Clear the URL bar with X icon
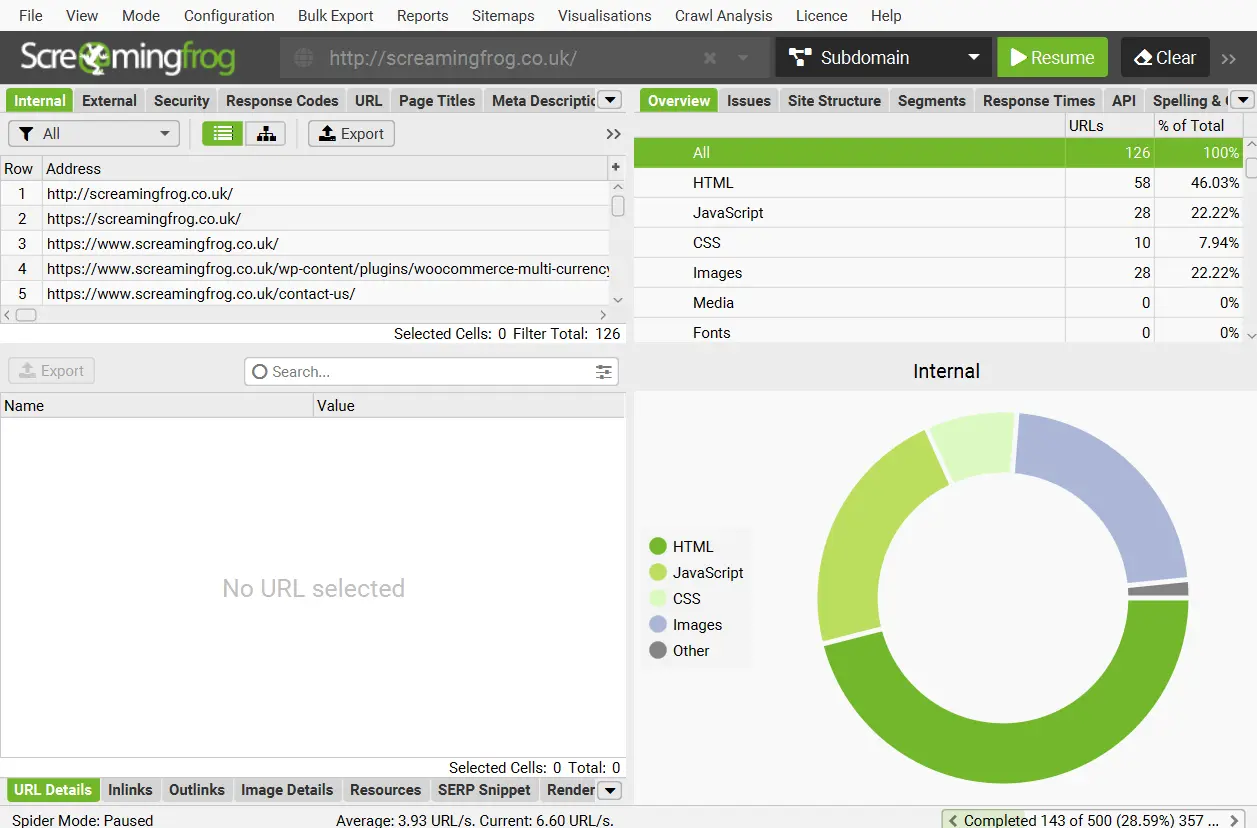Image resolution: width=1257 pixels, height=828 pixels. coord(710,58)
